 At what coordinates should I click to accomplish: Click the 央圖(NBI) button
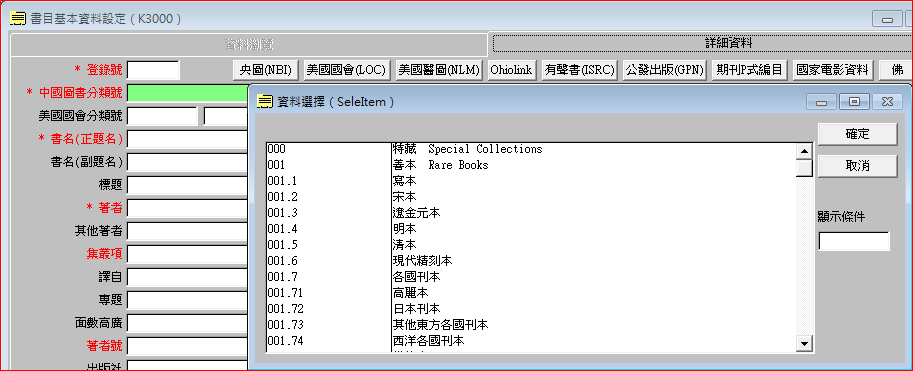click(266, 70)
